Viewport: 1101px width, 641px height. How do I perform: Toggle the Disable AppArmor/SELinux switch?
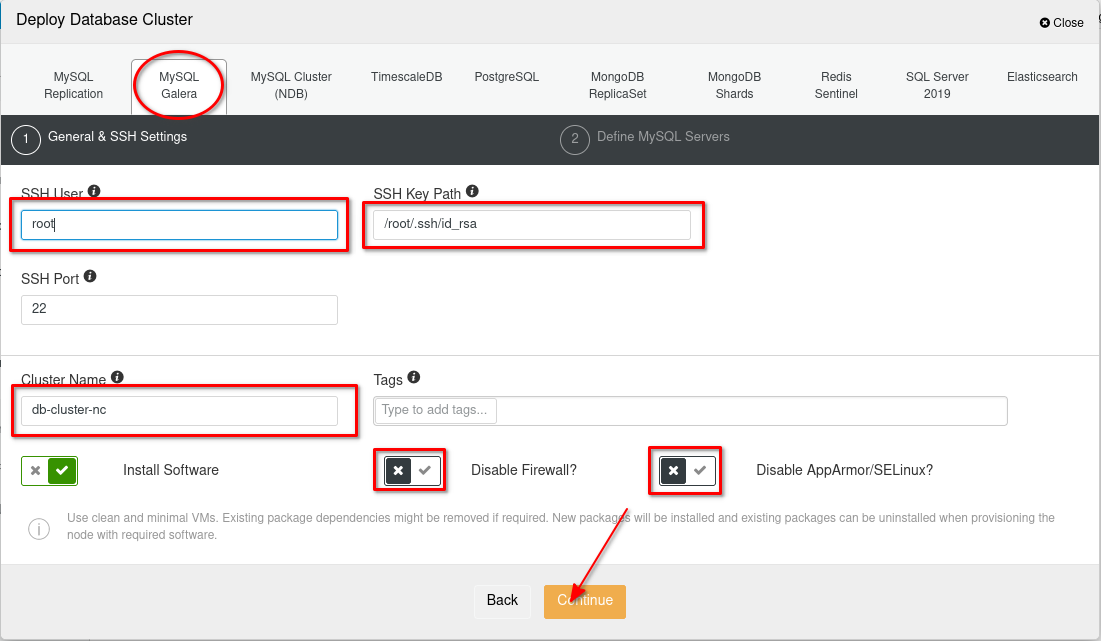coord(687,470)
